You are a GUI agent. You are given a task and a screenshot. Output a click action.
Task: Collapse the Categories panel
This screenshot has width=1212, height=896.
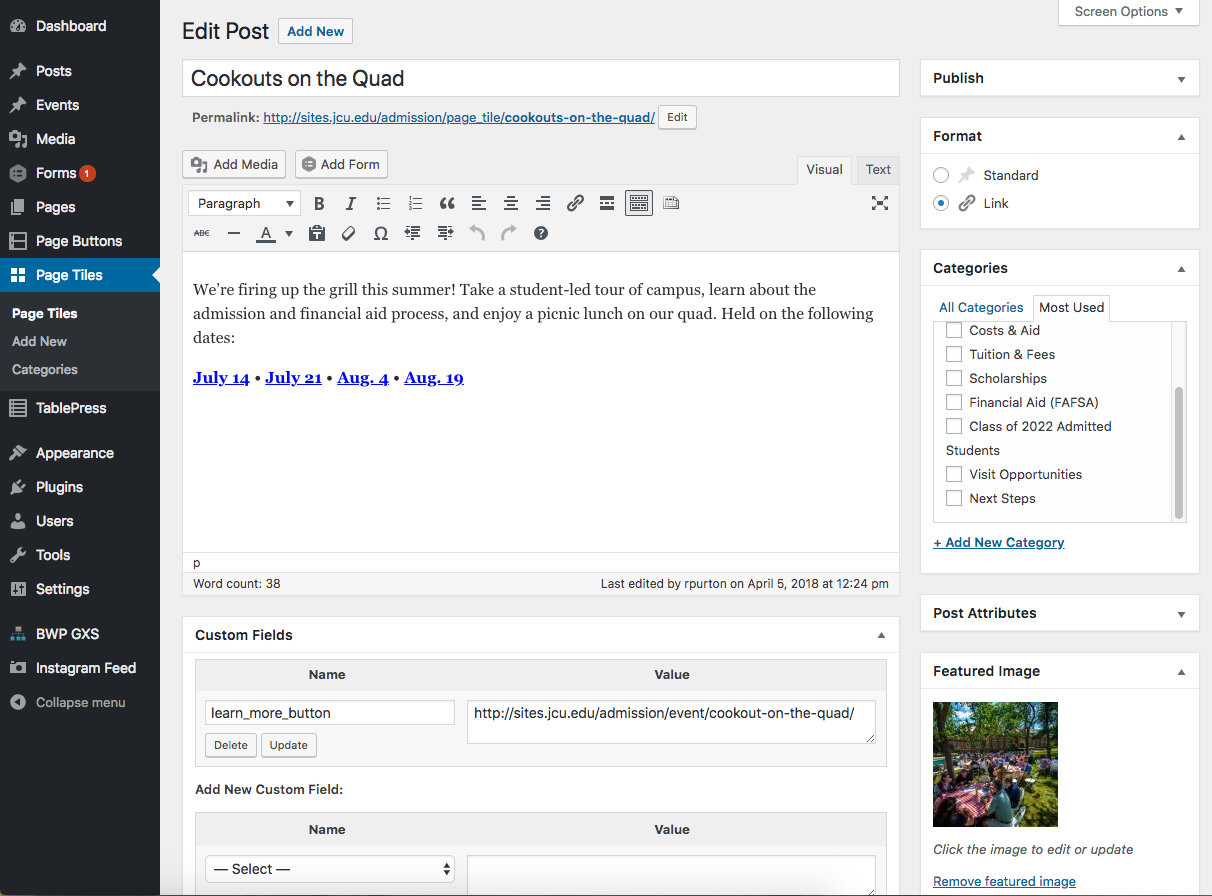(1181, 269)
